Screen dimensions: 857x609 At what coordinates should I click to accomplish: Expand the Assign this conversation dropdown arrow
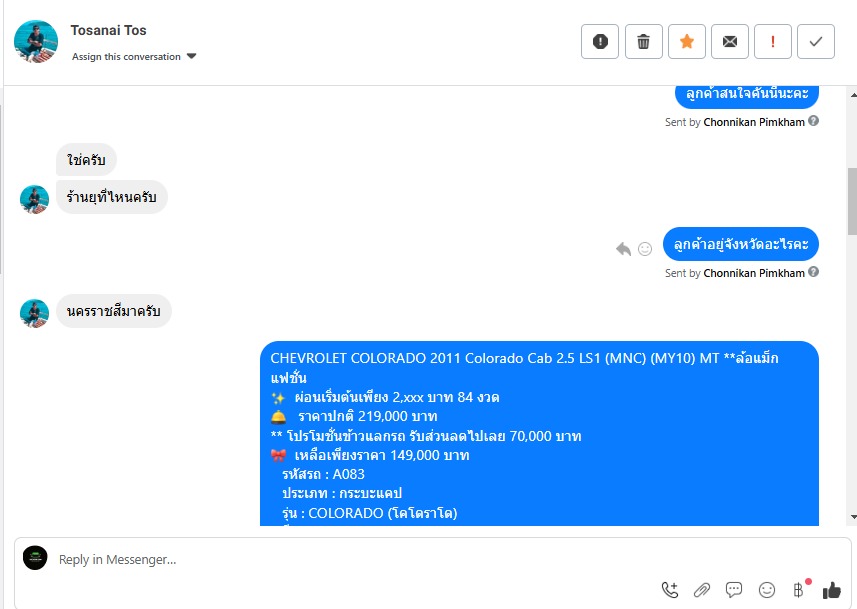point(191,56)
